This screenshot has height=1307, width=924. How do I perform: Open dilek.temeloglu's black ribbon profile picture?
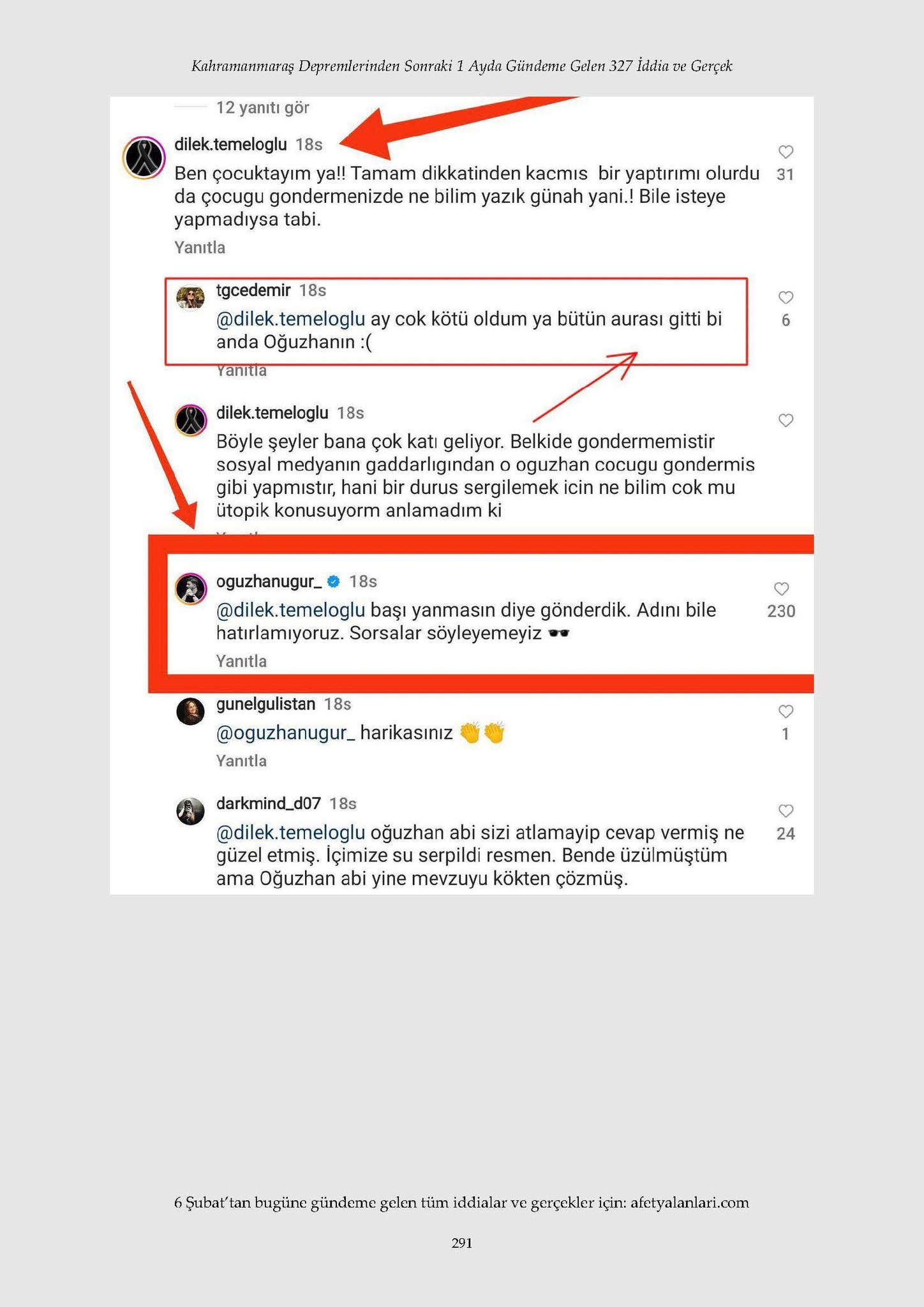[x=144, y=158]
